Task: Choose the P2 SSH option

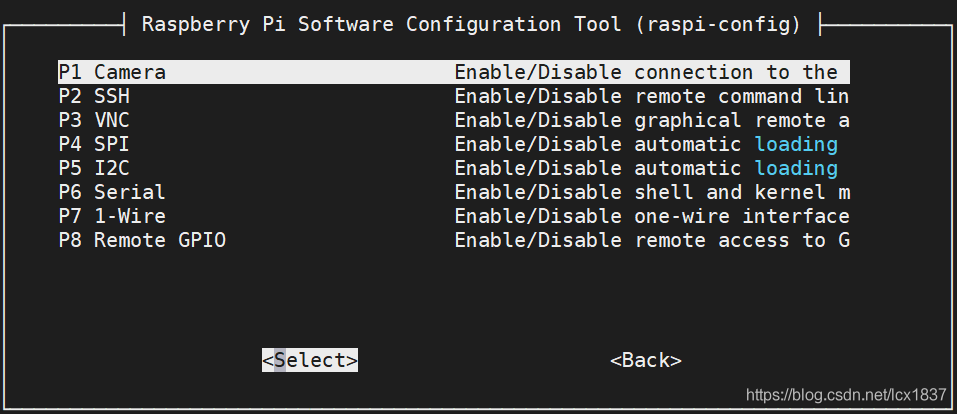Action: (94, 96)
